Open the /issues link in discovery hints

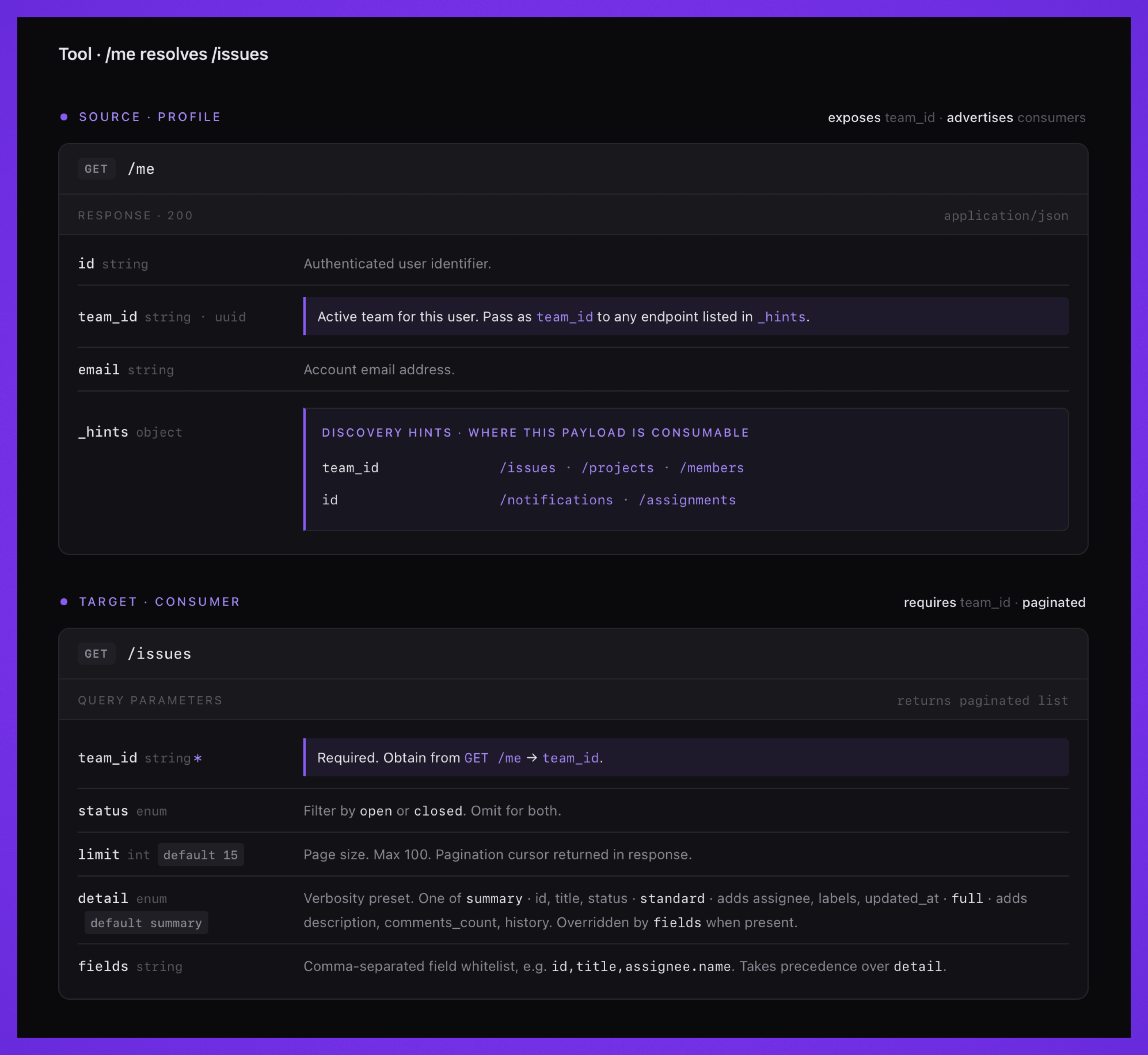(x=528, y=468)
